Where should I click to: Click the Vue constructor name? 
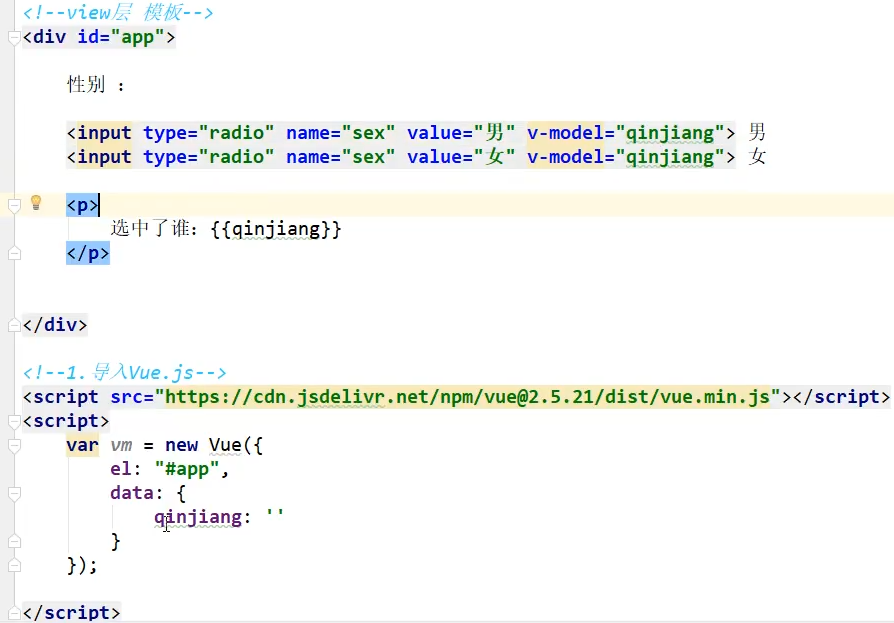pyautogui.click(x=225, y=445)
